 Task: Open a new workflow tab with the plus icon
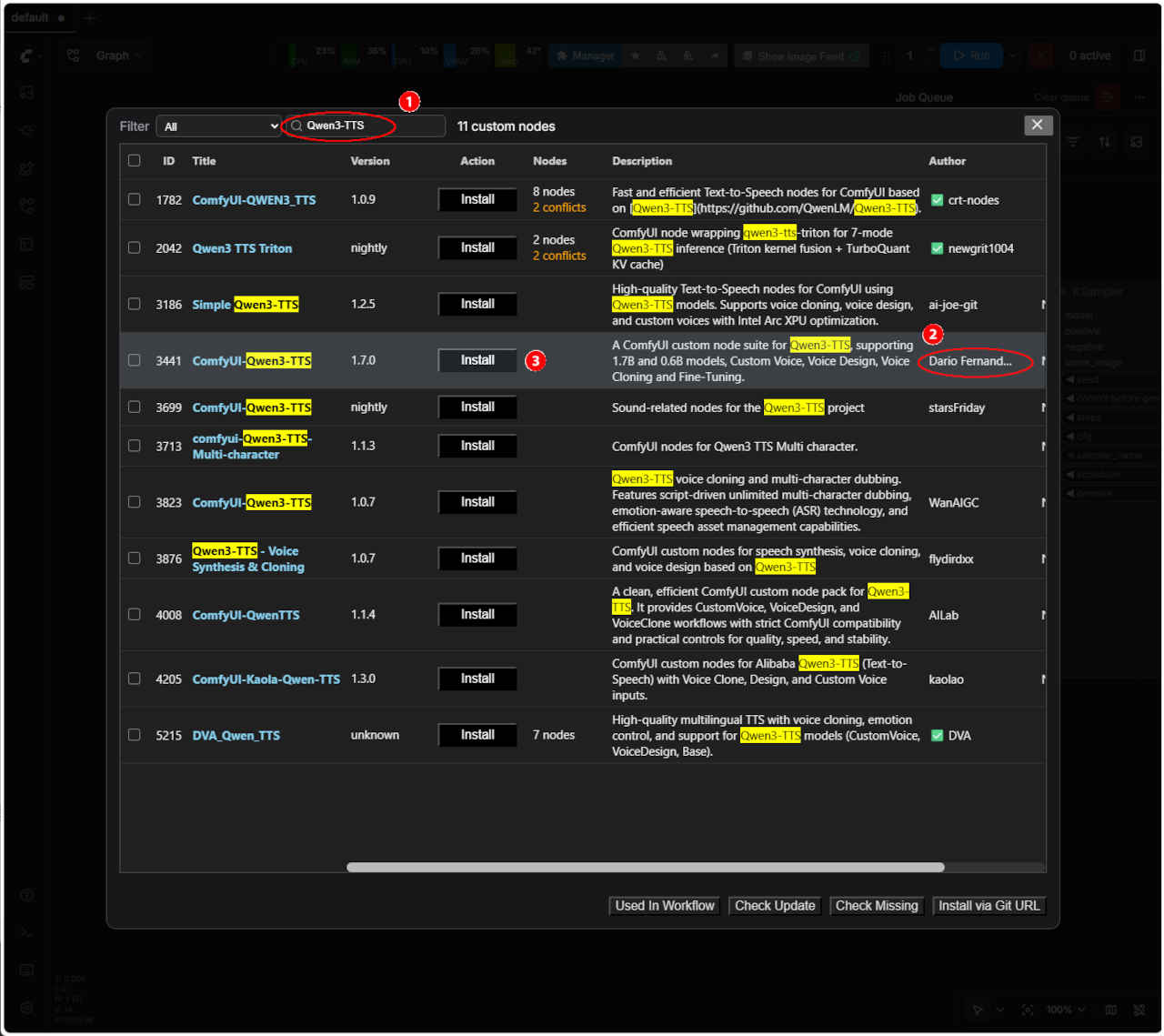[x=89, y=17]
